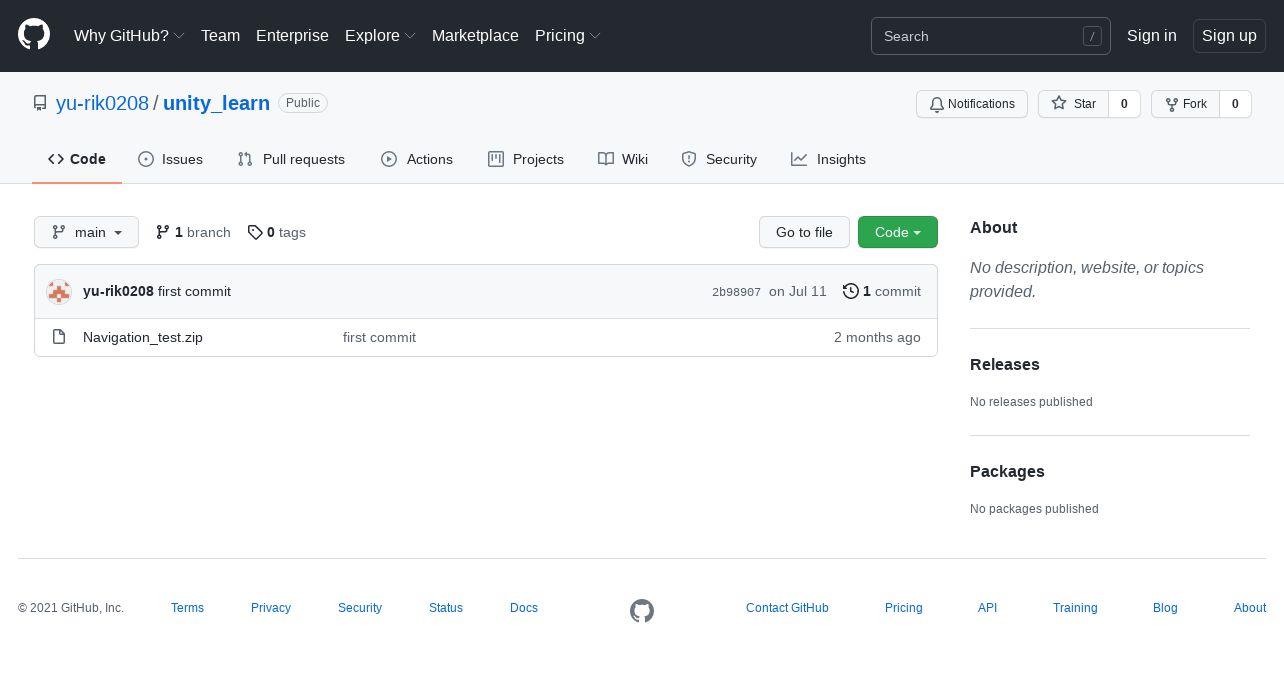Open first commit link in Navigation_test.zip row
Screen dimensions: 1284x673
pyautogui.click(x=379, y=337)
